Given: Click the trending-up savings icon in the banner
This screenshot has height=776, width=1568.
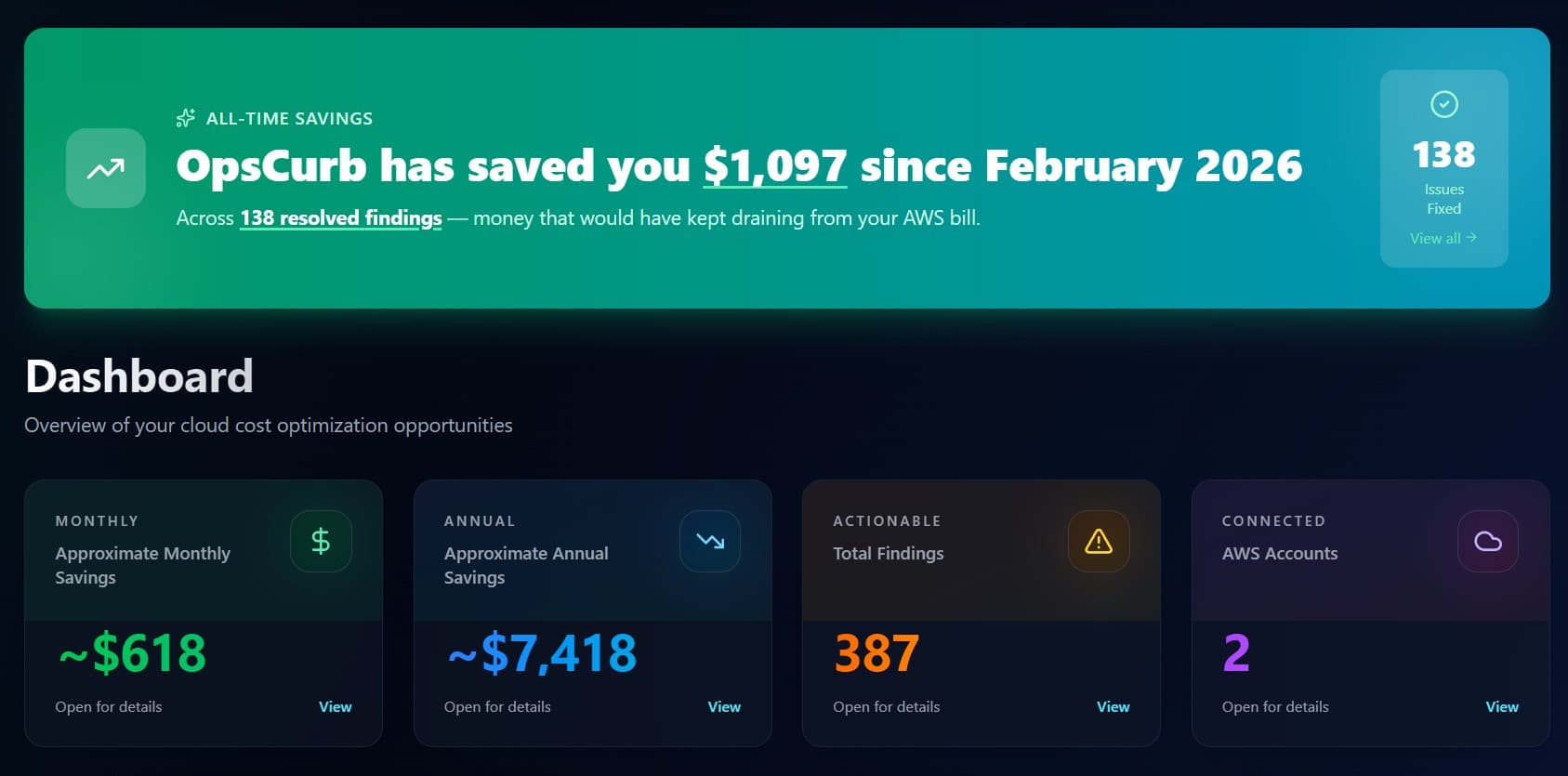Looking at the screenshot, I should pyautogui.click(x=105, y=168).
